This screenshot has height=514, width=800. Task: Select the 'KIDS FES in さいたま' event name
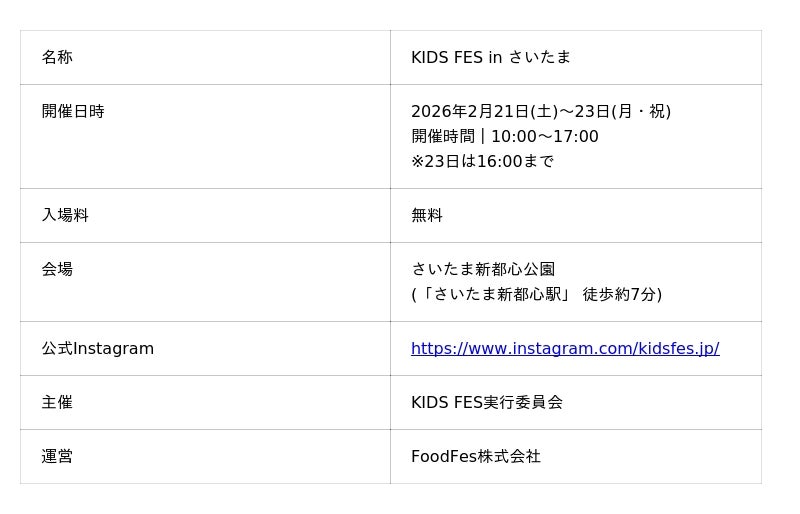pyautogui.click(x=491, y=58)
